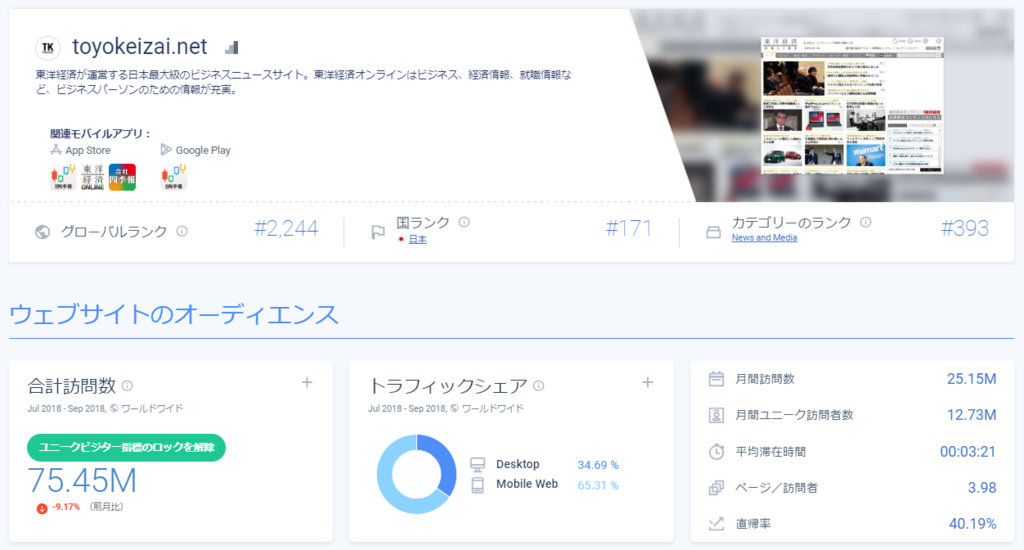
Task: Open the 東洋経済 ONLINE app icon
Action: (92, 177)
